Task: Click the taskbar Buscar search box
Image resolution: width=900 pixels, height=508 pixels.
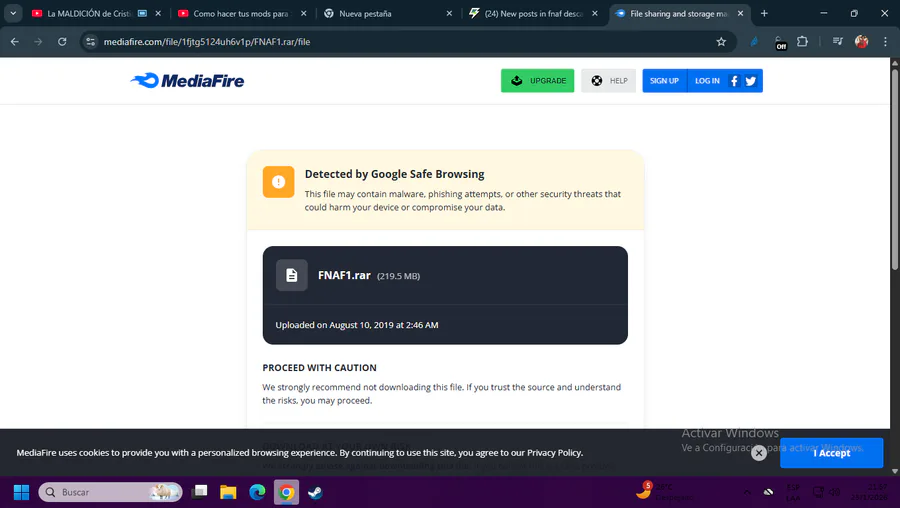Action: [x=110, y=492]
